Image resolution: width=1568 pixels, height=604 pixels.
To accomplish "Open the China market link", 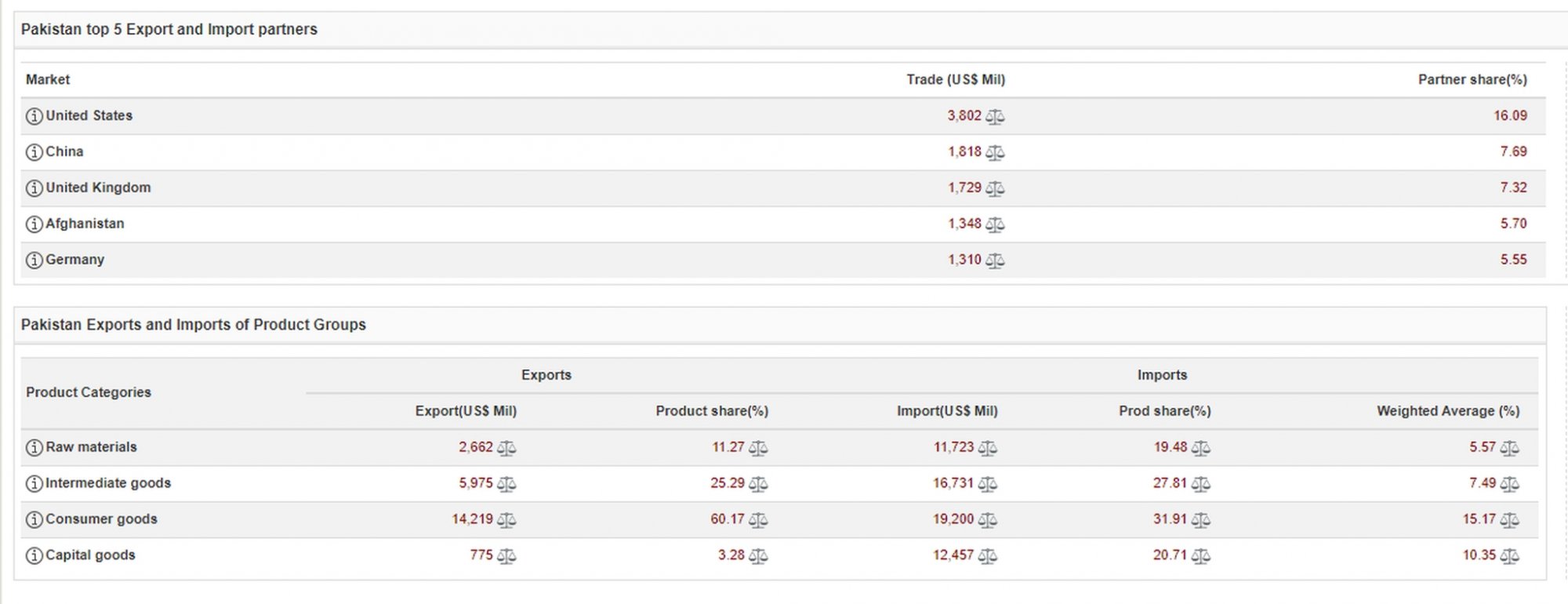I will pos(64,151).
